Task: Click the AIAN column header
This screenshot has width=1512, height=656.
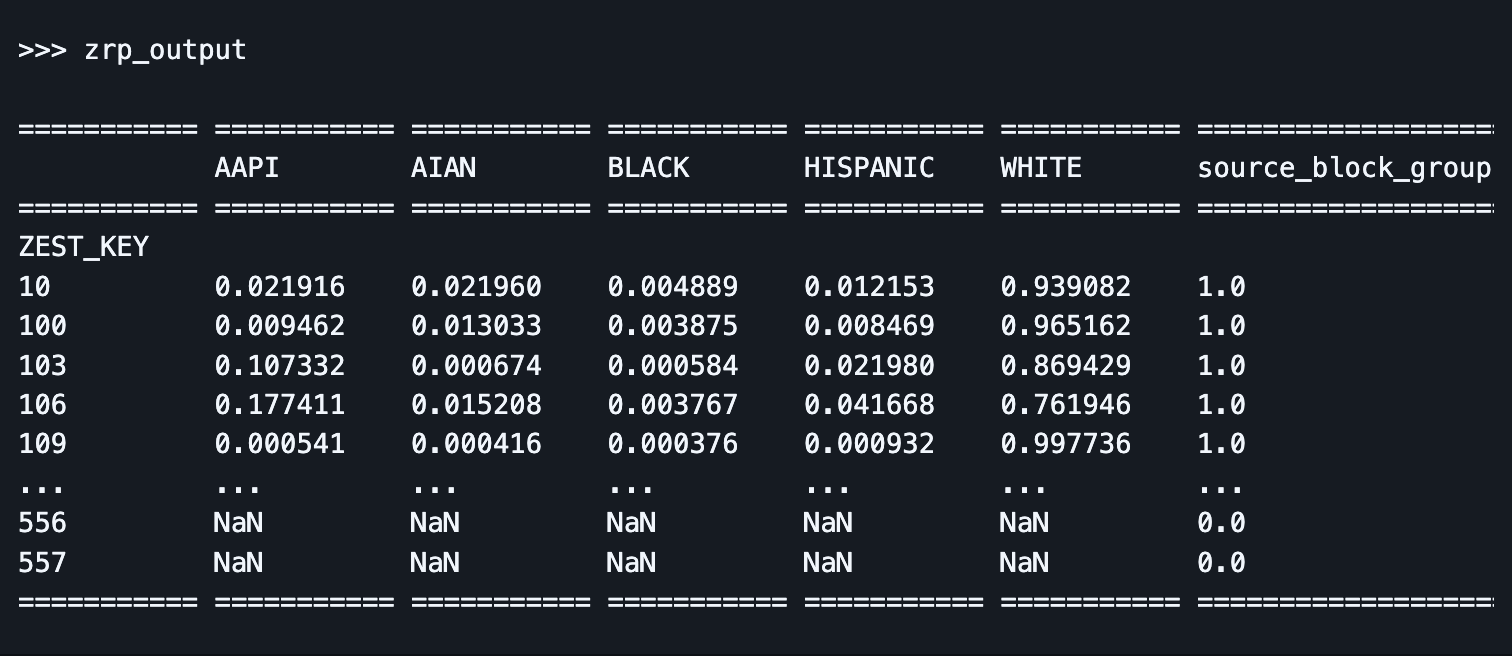Action: click(x=443, y=168)
